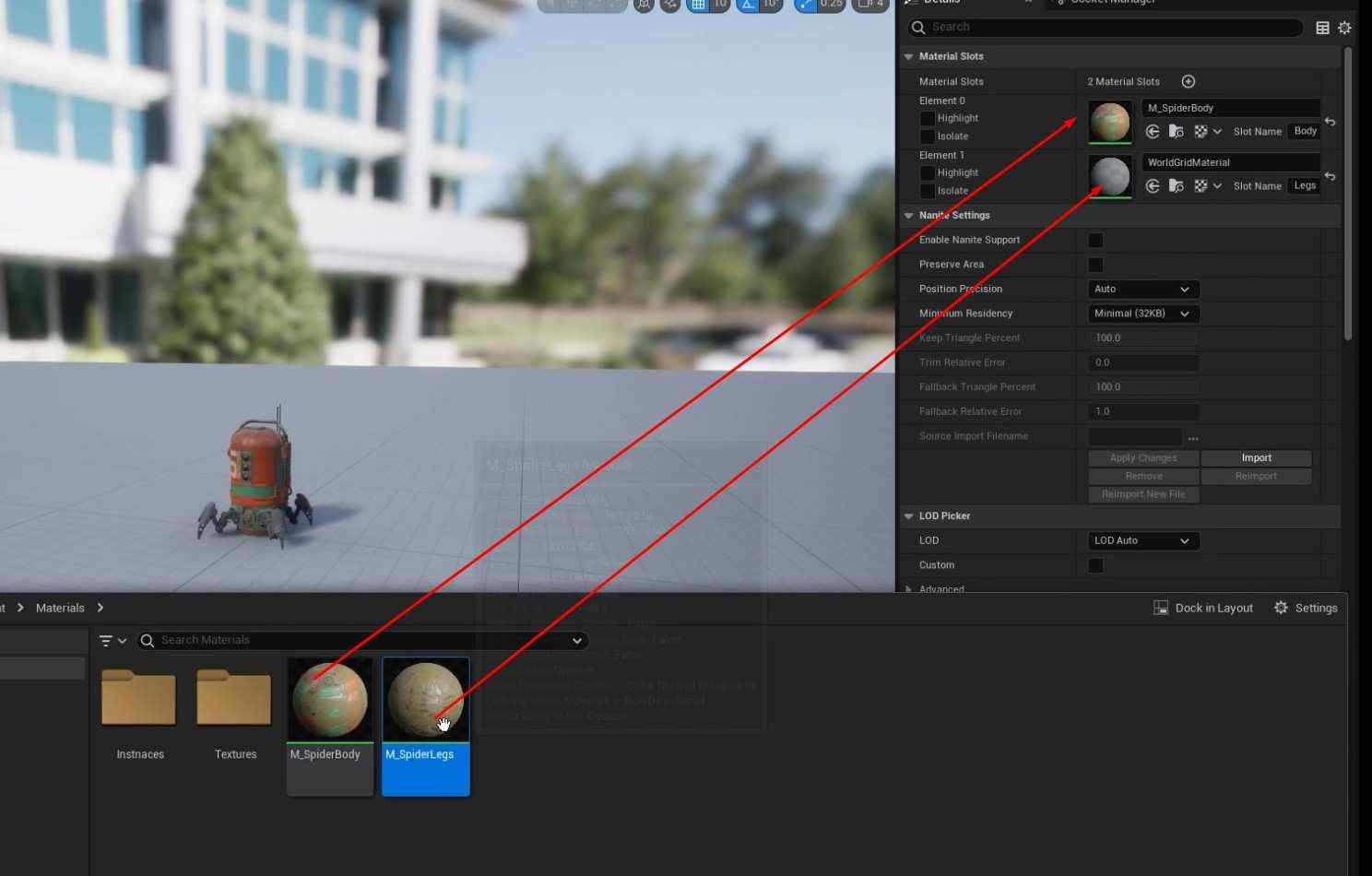Focus the Details search field
This screenshot has height=876, width=1372.
coord(1105,28)
